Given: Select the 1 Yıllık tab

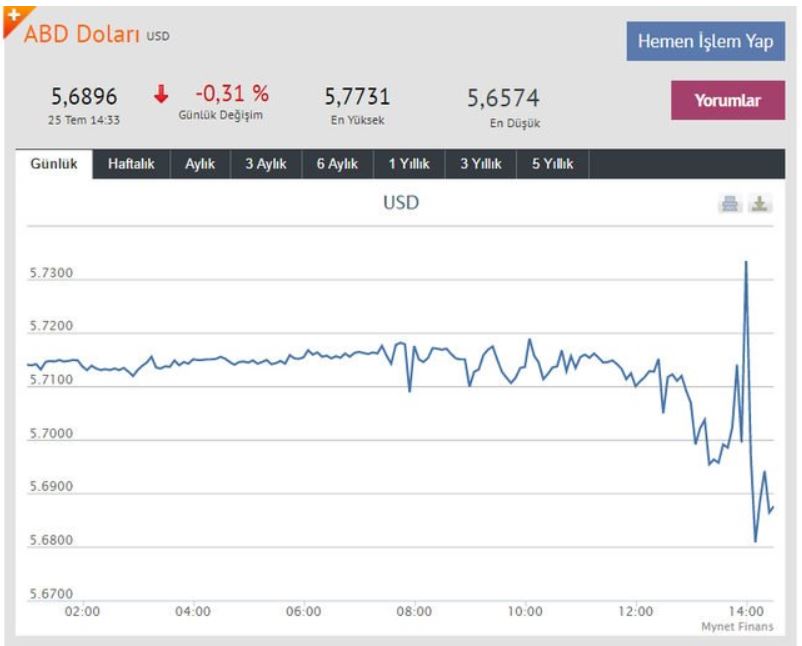Looking at the screenshot, I should 409,165.
